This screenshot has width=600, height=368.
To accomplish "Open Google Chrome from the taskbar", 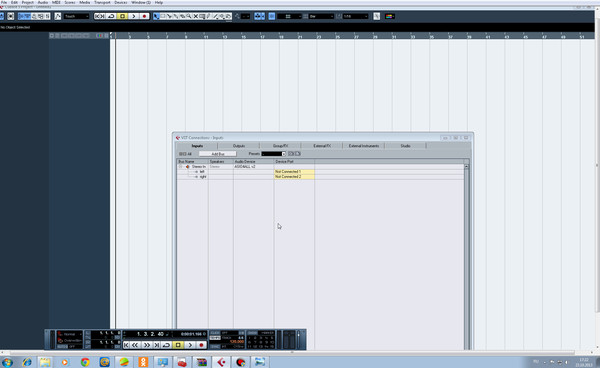I will point(85,362).
